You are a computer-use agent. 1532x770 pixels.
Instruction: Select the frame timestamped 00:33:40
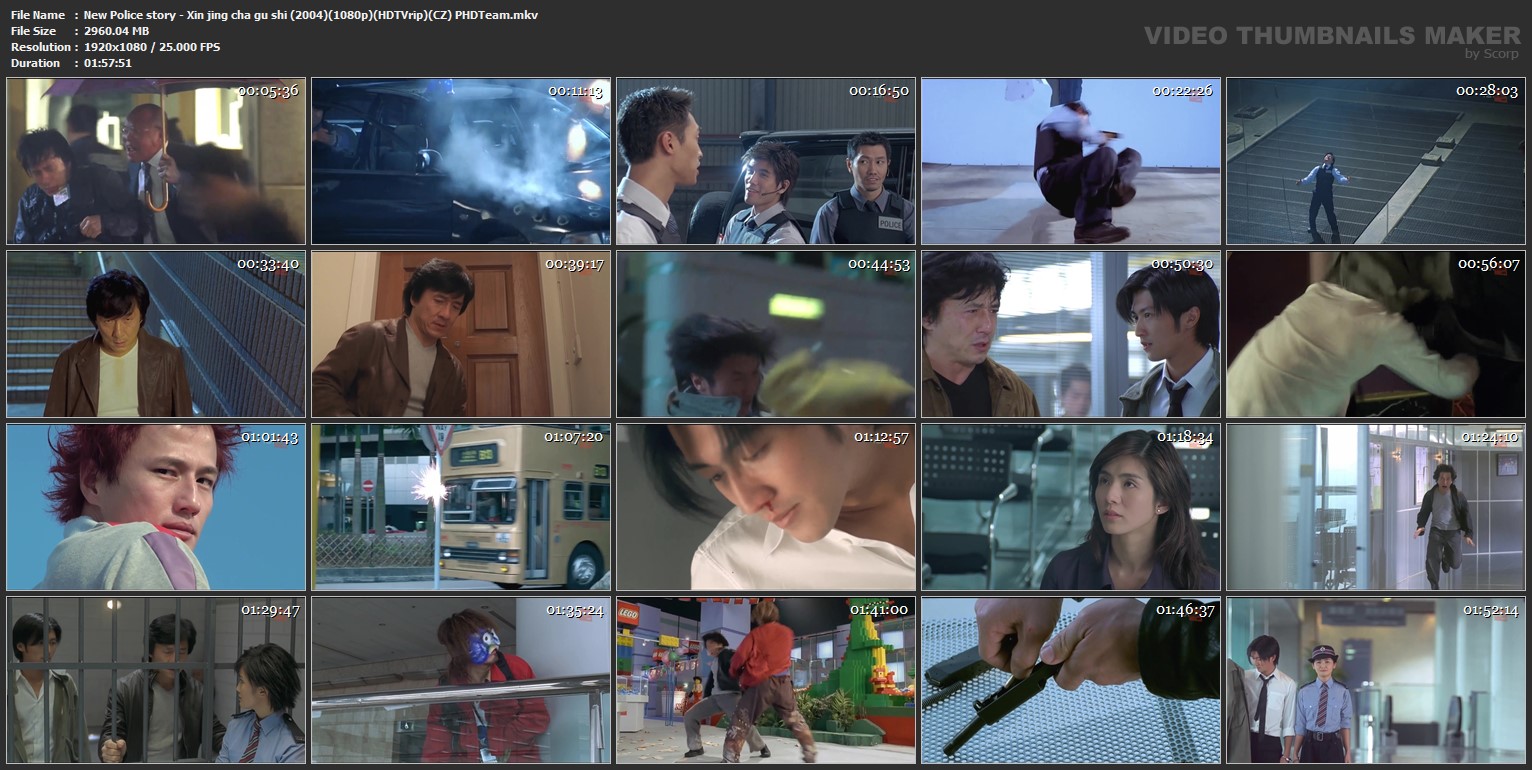(156, 334)
